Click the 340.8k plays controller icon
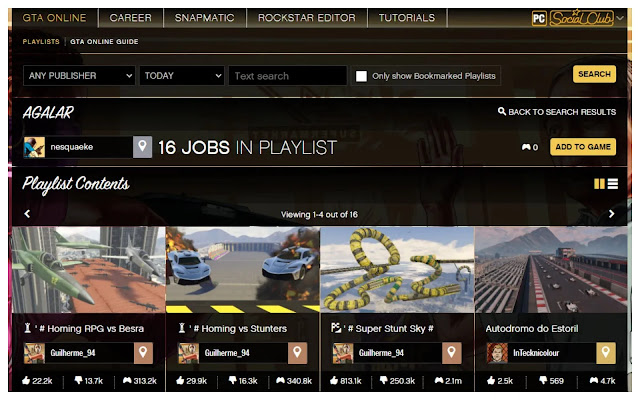Screen dimensions: 640x400 [280, 381]
